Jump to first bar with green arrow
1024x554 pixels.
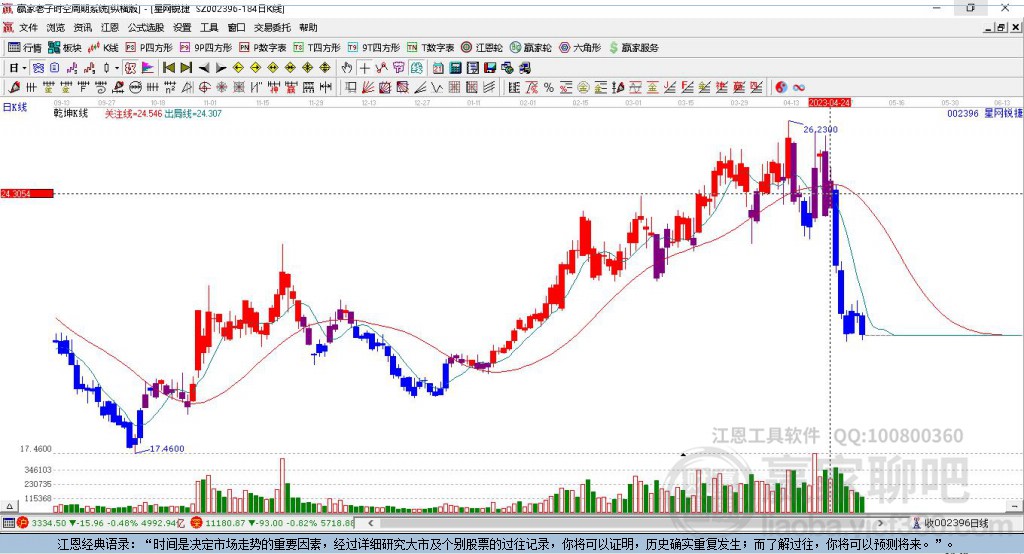click(x=168, y=68)
